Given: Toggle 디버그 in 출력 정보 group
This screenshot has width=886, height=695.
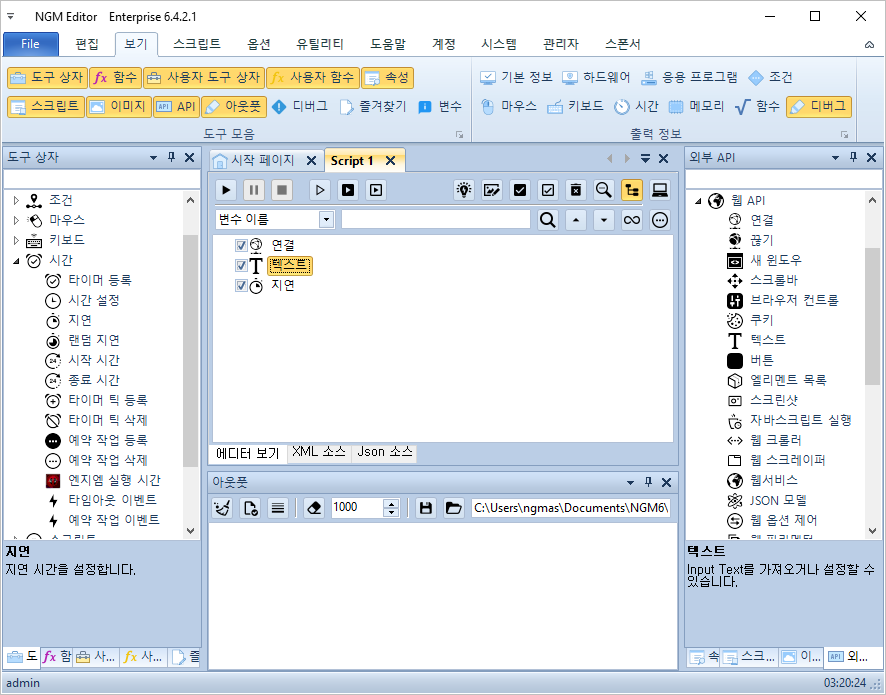Looking at the screenshot, I should point(819,106).
